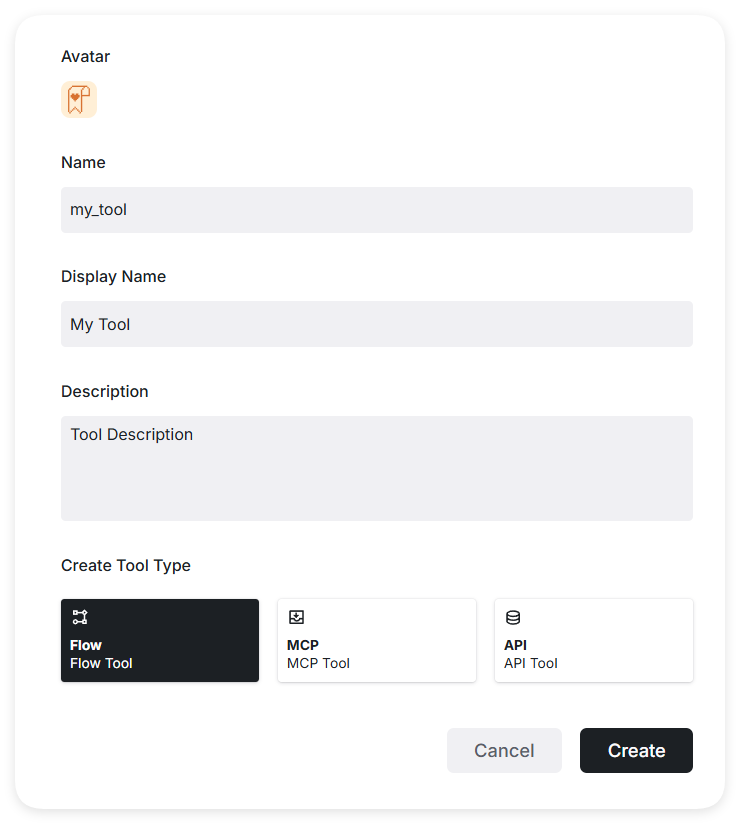This screenshot has height=824, width=740.
Task: Focus the Tool Description text area
Action: pyautogui.click(x=376, y=468)
